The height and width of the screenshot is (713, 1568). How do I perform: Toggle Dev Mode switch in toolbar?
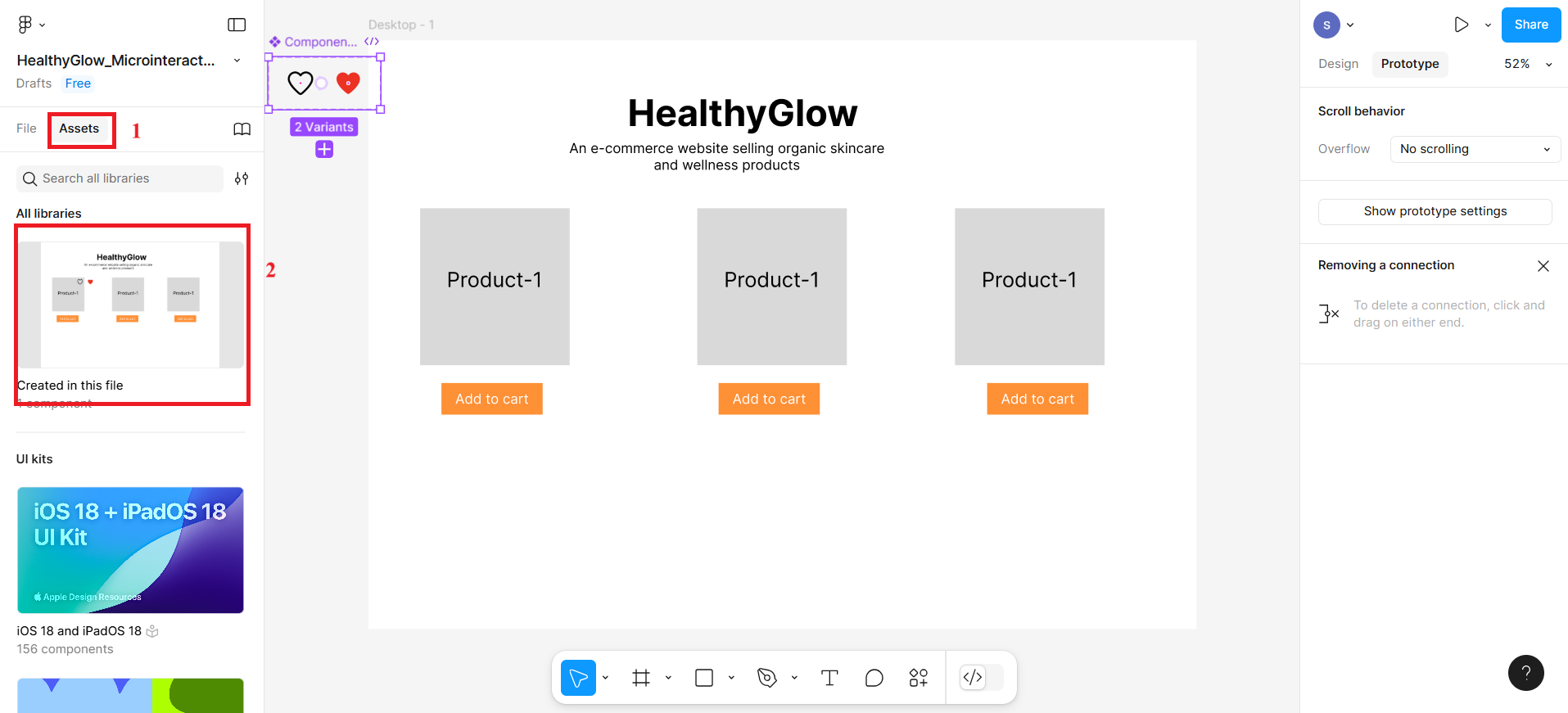click(980, 678)
